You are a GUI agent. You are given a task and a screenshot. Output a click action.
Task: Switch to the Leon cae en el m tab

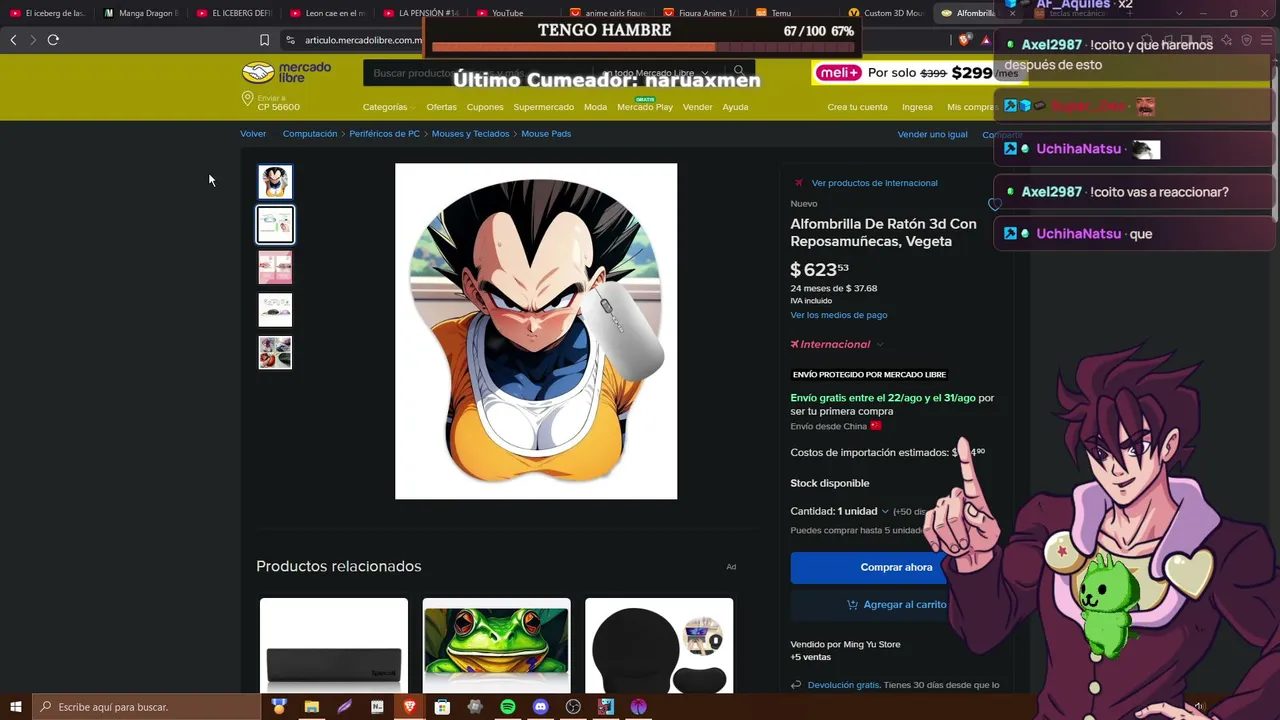(x=327, y=13)
